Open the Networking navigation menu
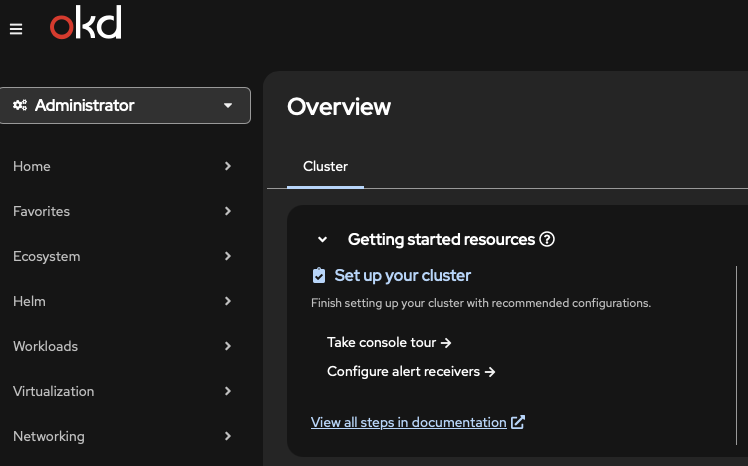This screenshot has width=748, height=466. (x=122, y=436)
